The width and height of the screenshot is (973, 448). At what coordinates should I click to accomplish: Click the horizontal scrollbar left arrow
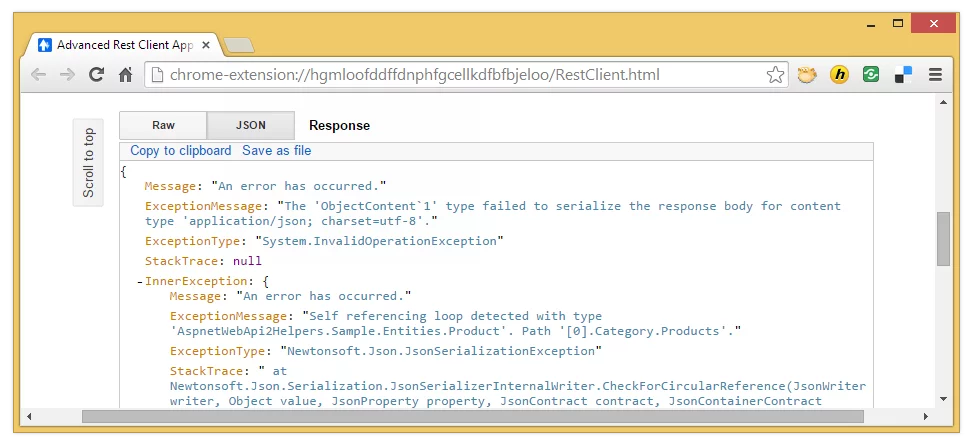tap(29, 416)
